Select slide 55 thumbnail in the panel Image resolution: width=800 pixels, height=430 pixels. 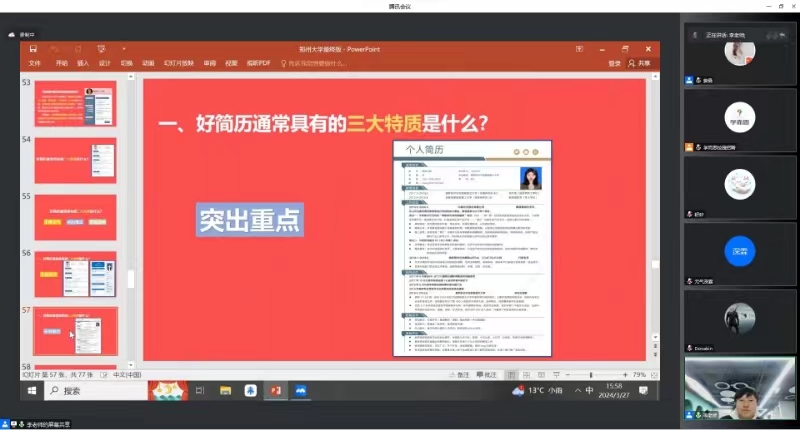[76, 216]
